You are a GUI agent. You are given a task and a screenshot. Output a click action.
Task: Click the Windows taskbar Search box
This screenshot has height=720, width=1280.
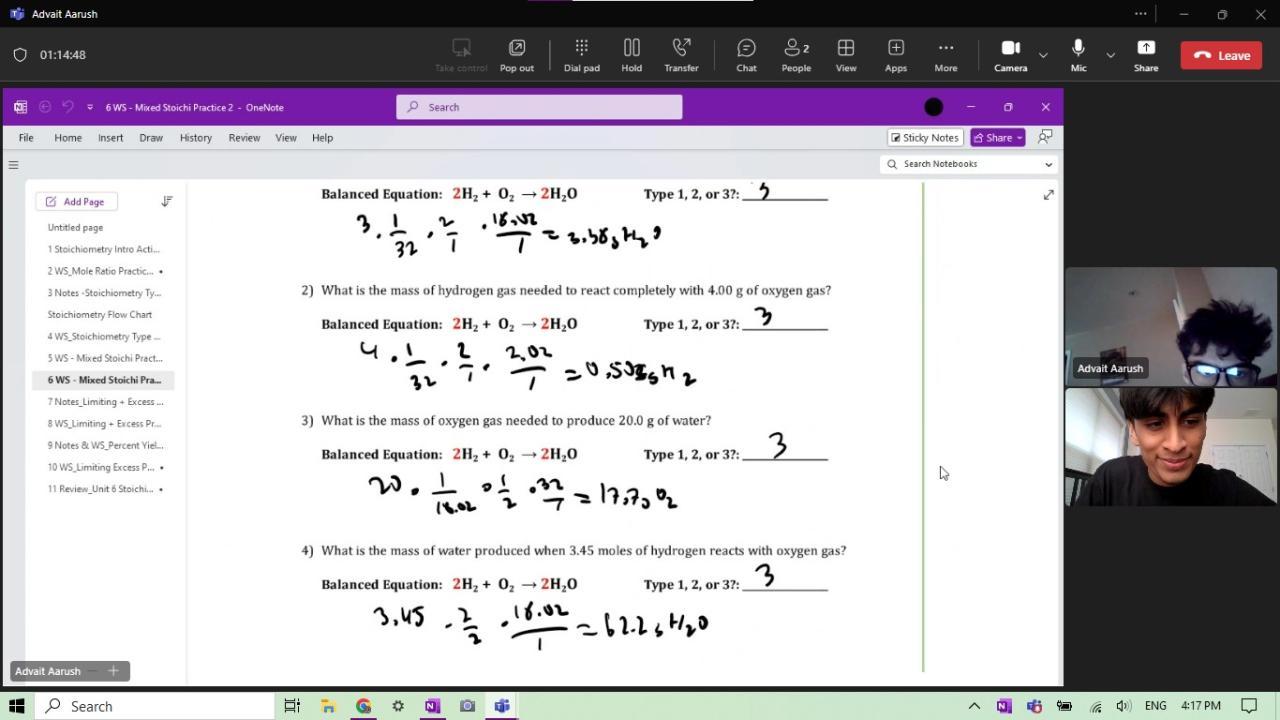(x=155, y=706)
